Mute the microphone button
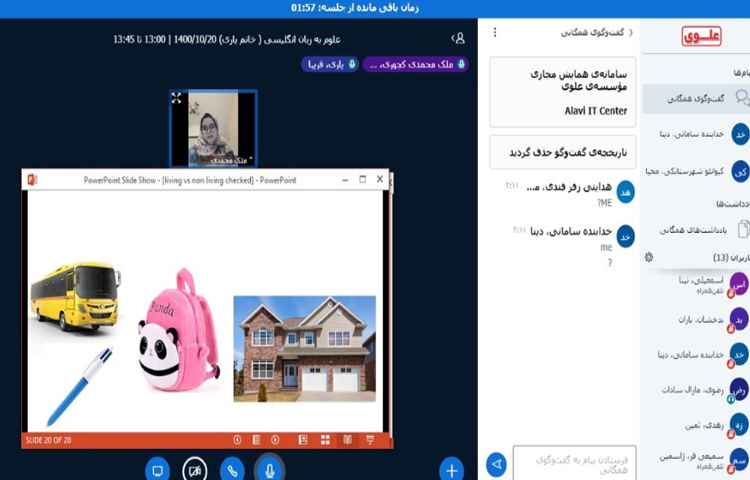 click(269, 469)
